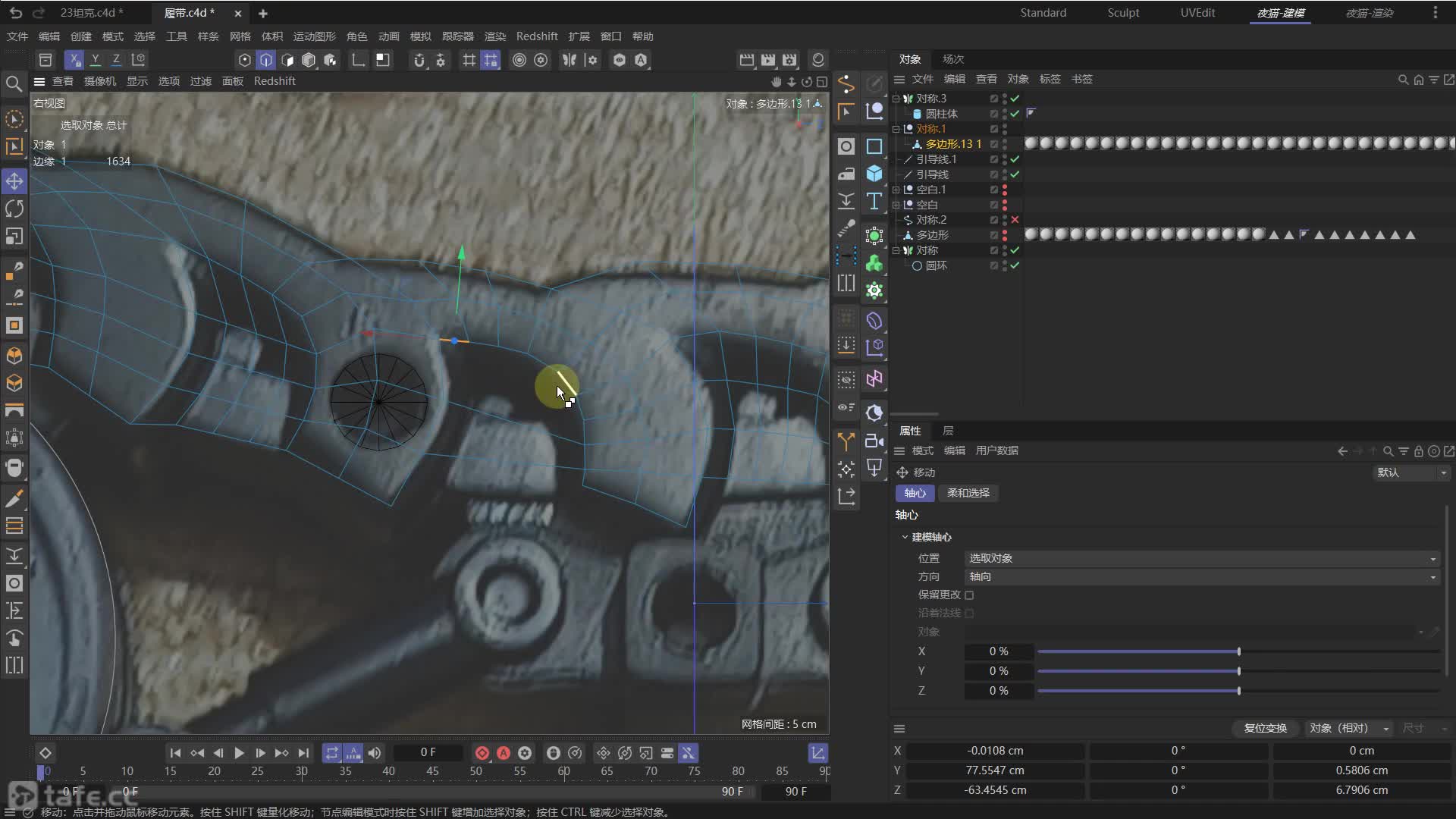Viewport: 1456px width, 819px height.
Task: Open the 位置 dropdown set to 选取对象
Action: [1202, 558]
